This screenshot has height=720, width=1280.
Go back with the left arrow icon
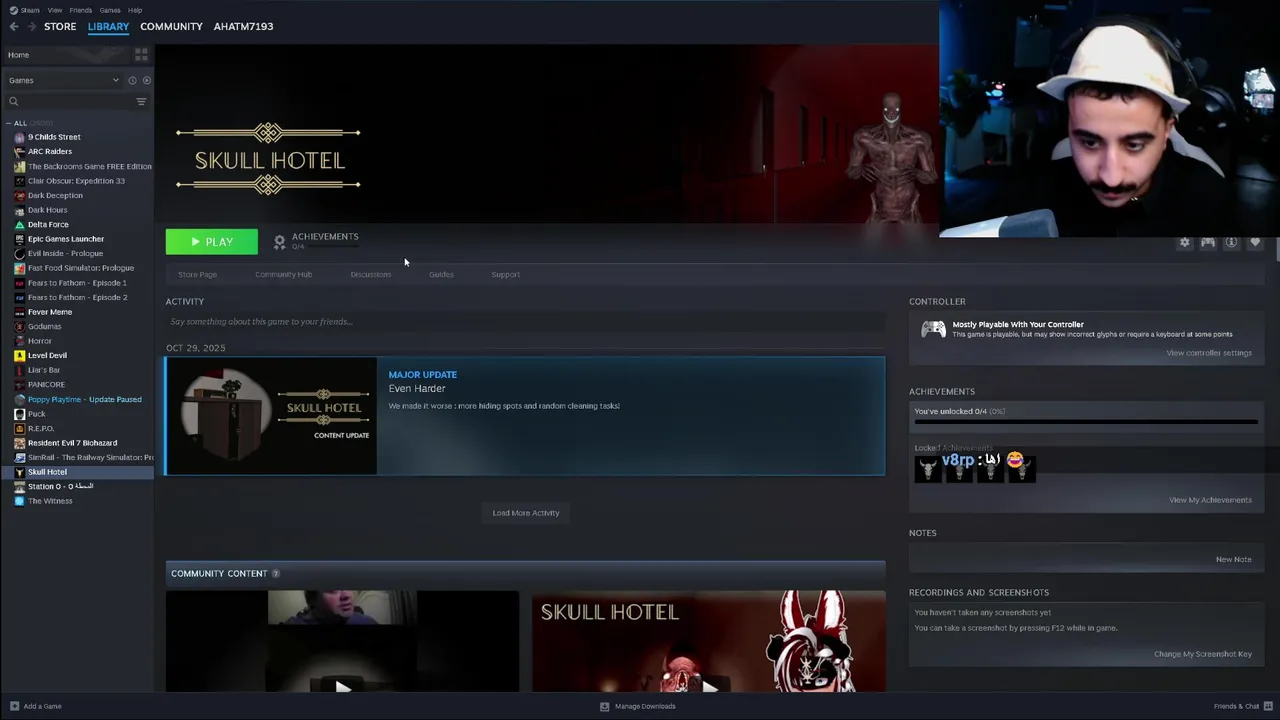tap(14, 27)
